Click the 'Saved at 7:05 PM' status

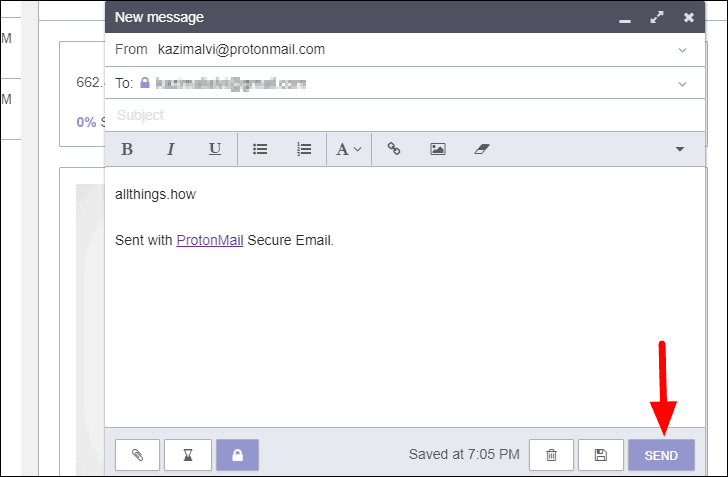(464, 454)
